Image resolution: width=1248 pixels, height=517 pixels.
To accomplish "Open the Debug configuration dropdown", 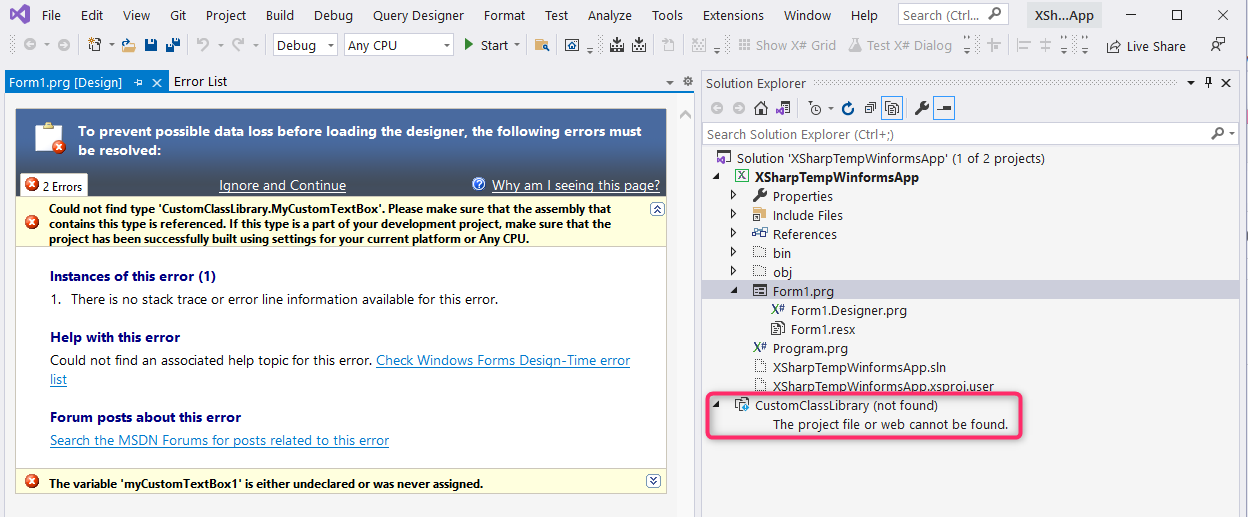I will click(305, 45).
